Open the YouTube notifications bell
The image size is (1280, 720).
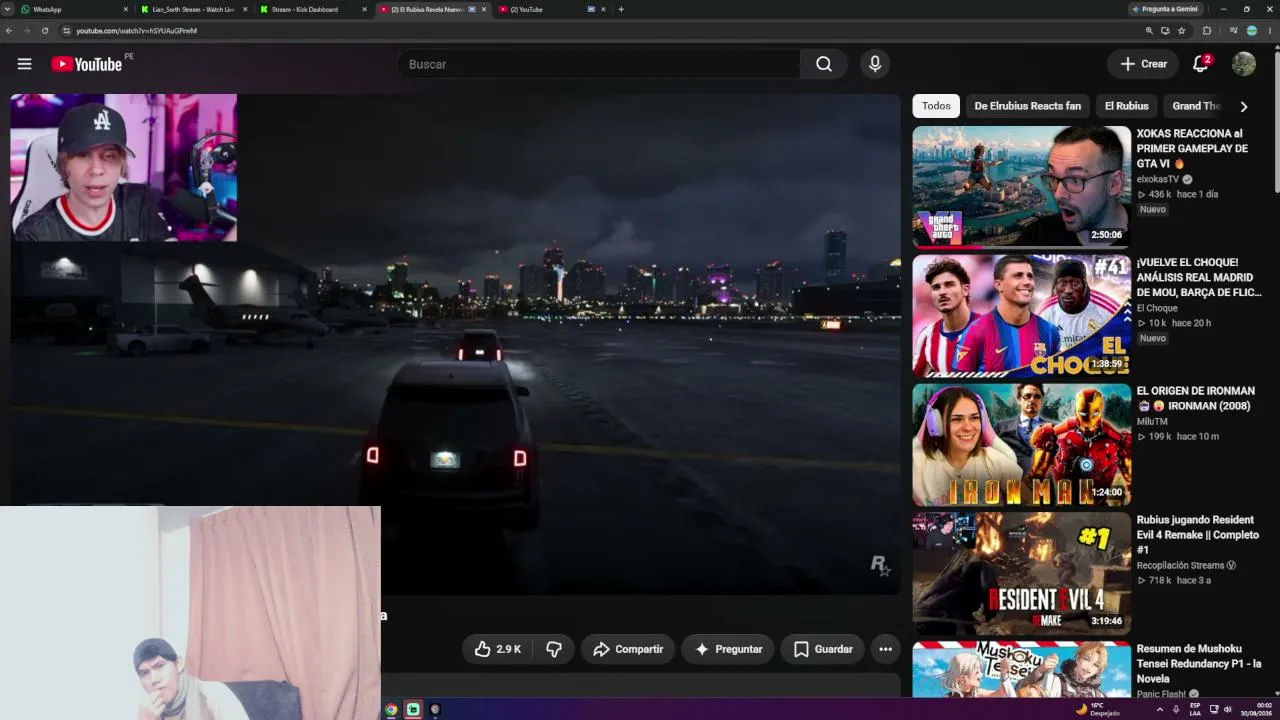click(x=1201, y=64)
